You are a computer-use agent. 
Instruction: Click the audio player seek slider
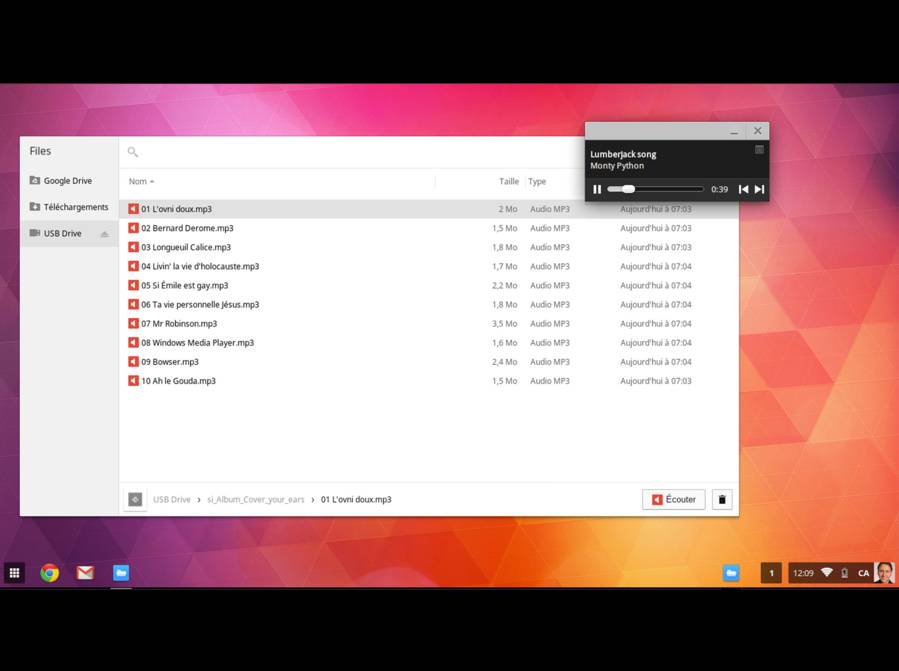click(x=655, y=189)
